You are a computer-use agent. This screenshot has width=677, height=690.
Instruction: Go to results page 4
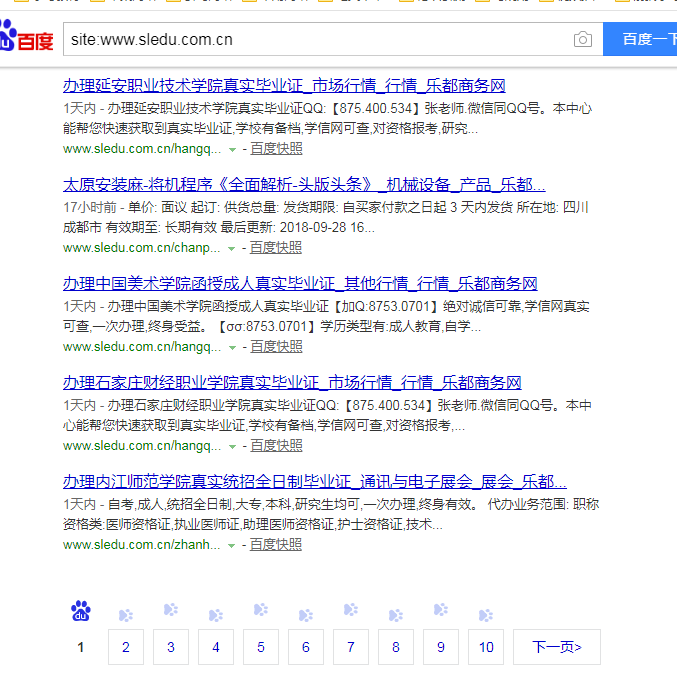point(215,647)
